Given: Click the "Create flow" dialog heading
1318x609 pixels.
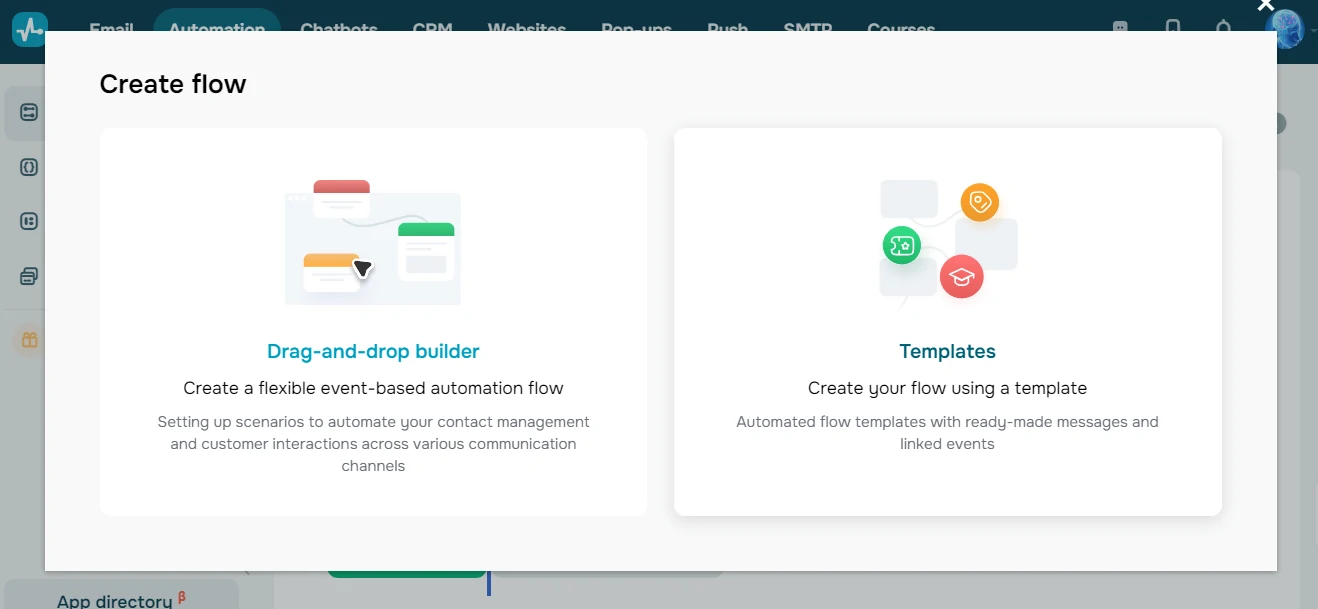Looking at the screenshot, I should (x=173, y=84).
